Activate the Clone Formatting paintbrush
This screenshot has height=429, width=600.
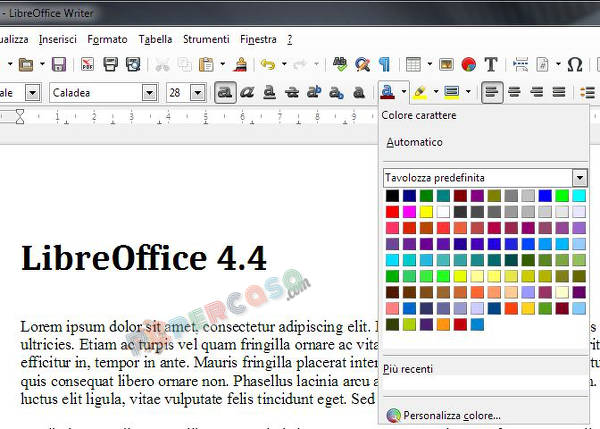240,64
